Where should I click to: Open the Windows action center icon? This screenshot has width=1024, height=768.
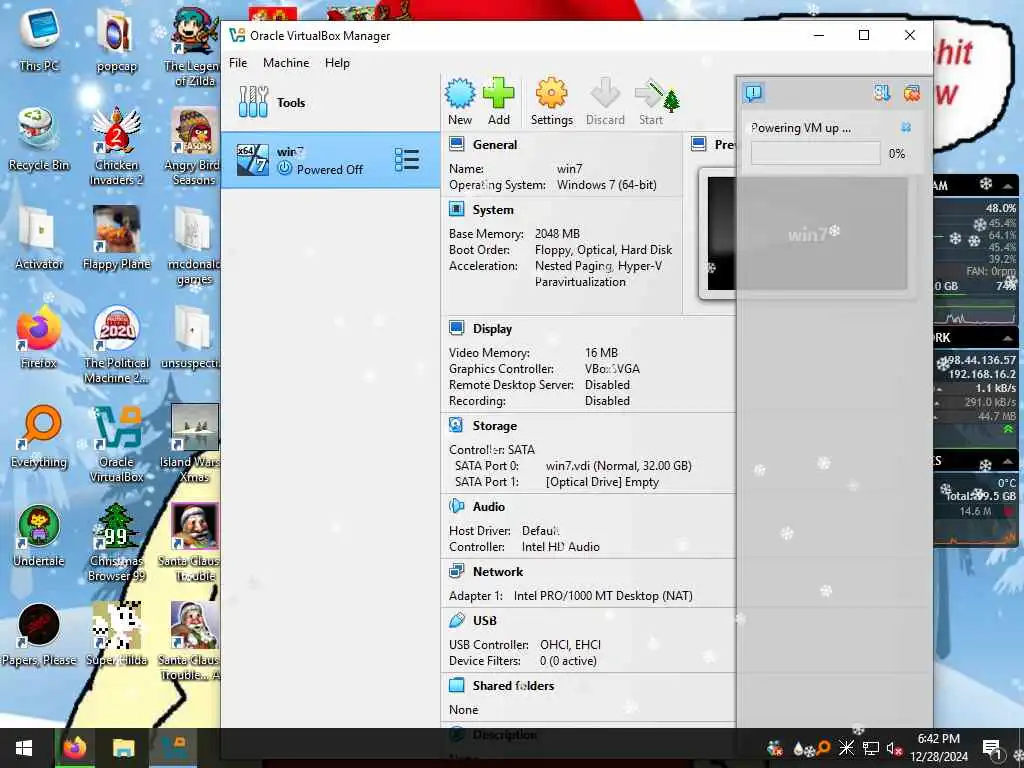tap(993, 748)
